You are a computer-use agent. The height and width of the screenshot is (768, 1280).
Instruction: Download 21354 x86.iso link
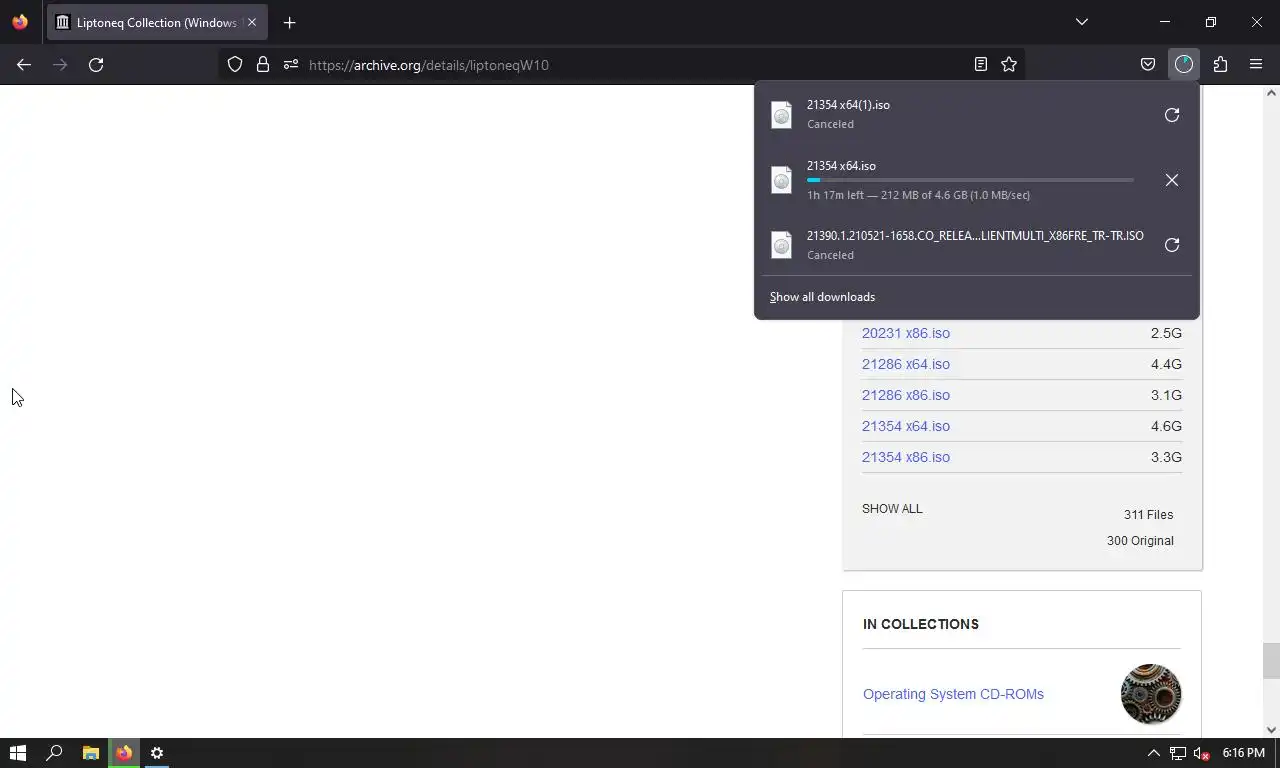click(x=906, y=457)
